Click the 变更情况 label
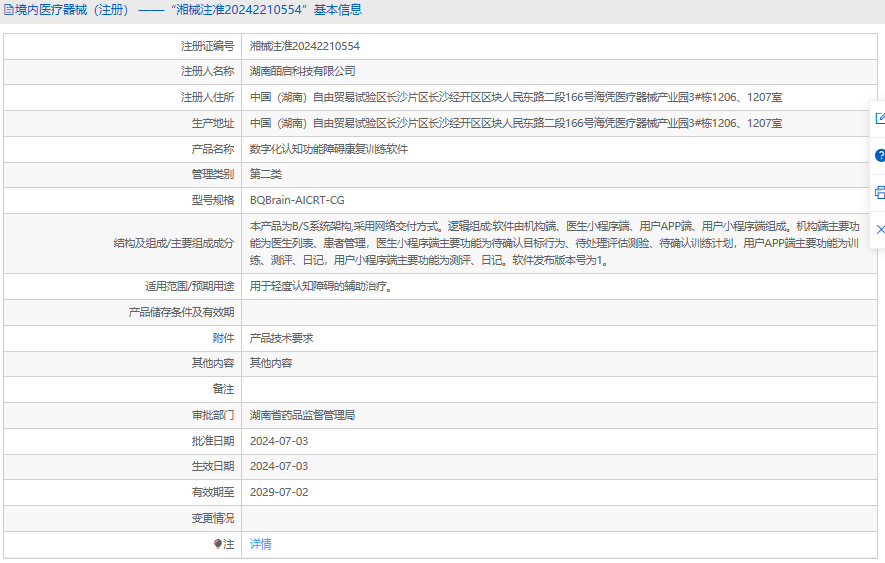This screenshot has width=885, height=563. pyautogui.click(x=213, y=518)
